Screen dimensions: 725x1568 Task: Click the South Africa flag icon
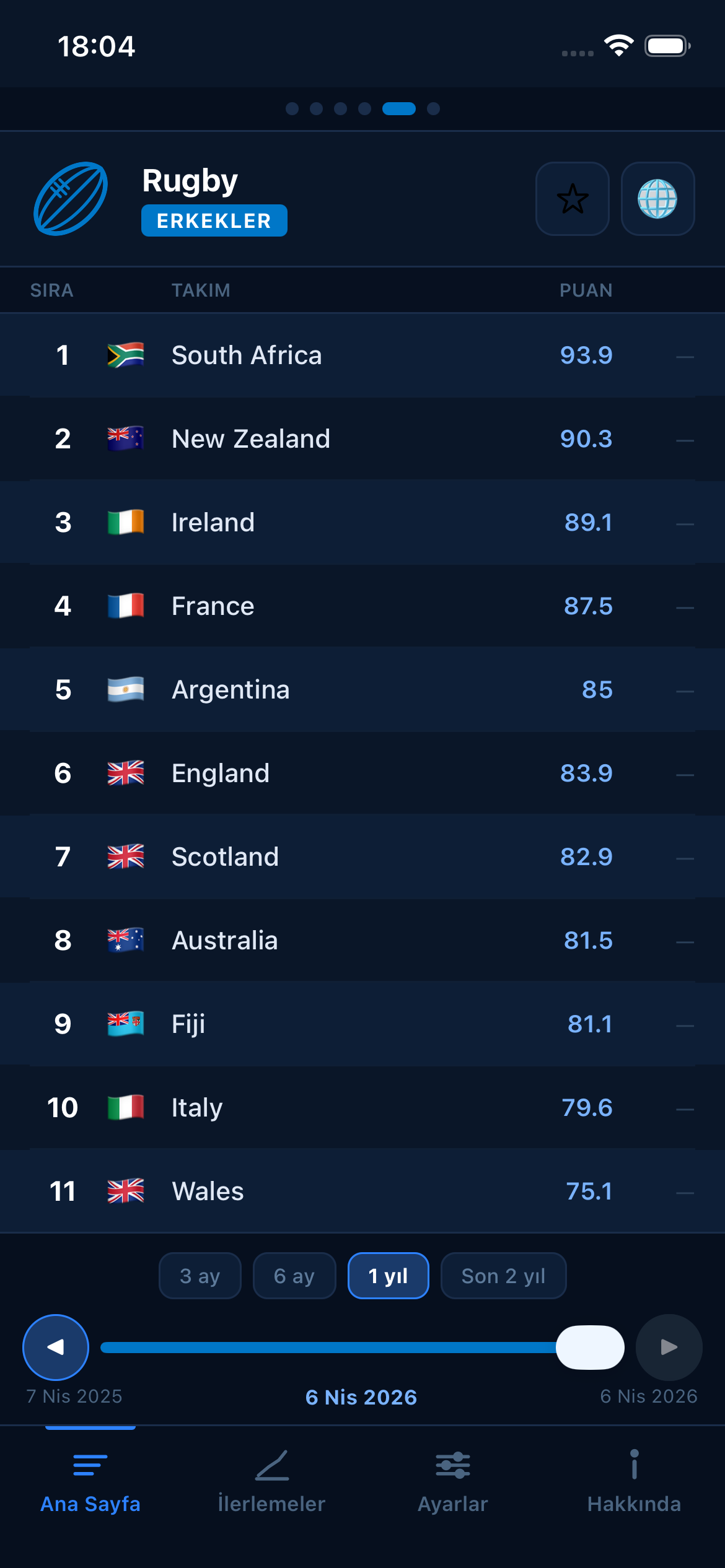tap(125, 355)
